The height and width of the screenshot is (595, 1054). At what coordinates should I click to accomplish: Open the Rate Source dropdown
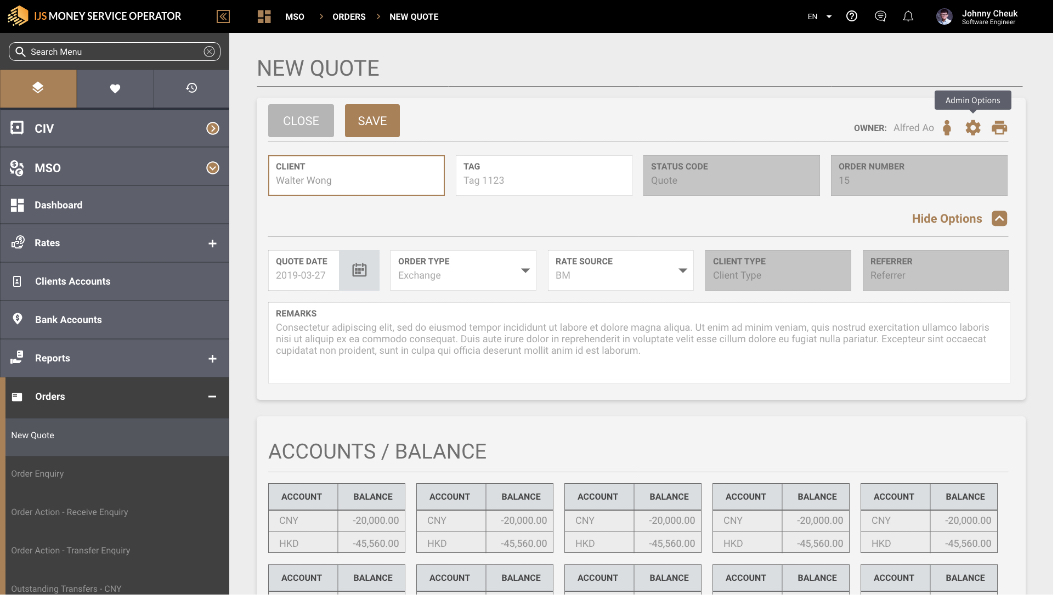coord(683,270)
